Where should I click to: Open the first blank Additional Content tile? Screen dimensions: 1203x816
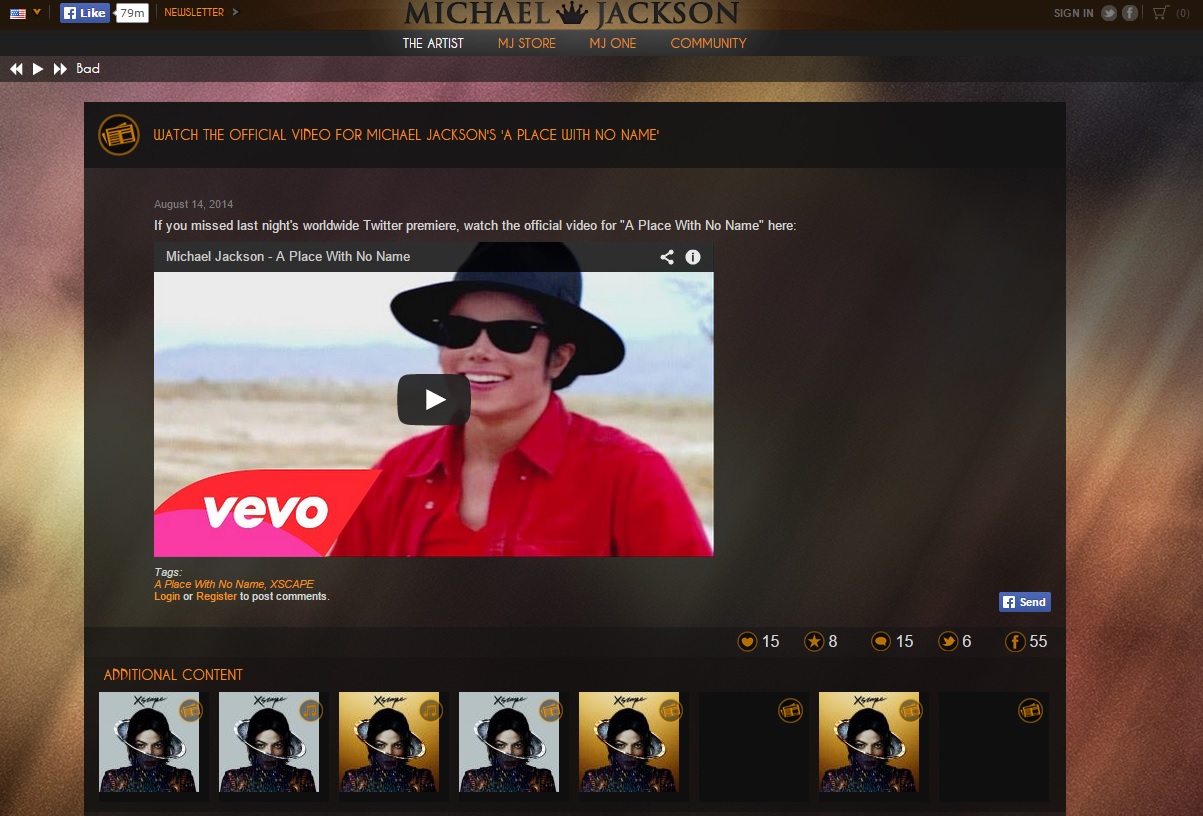click(x=754, y=746)
